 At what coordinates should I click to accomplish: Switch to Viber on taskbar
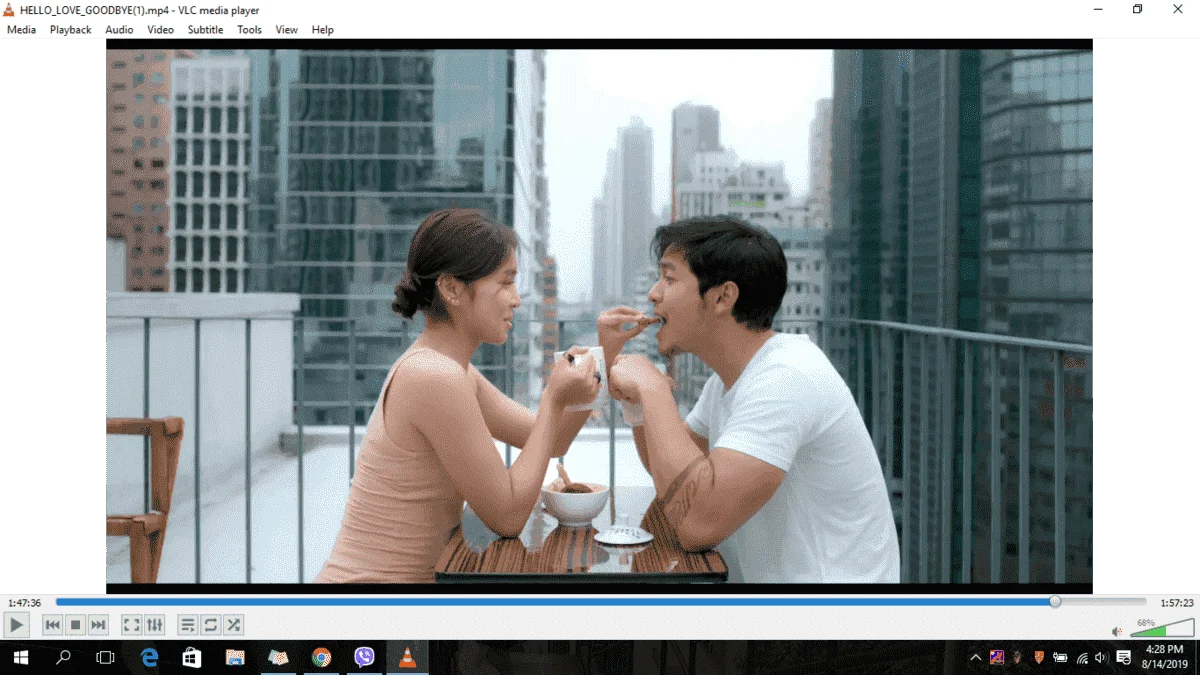pos(364,658)
